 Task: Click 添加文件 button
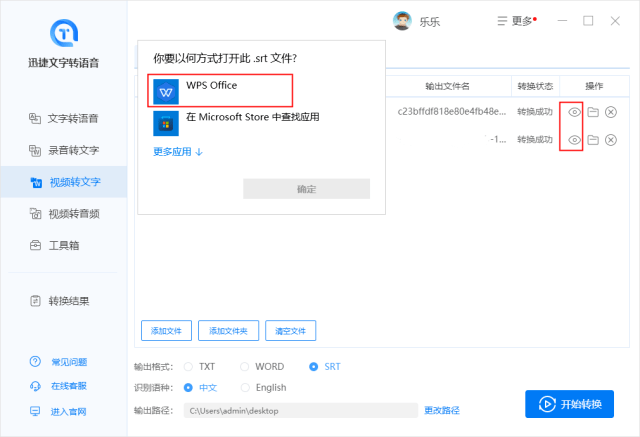[x=166, y=330]
